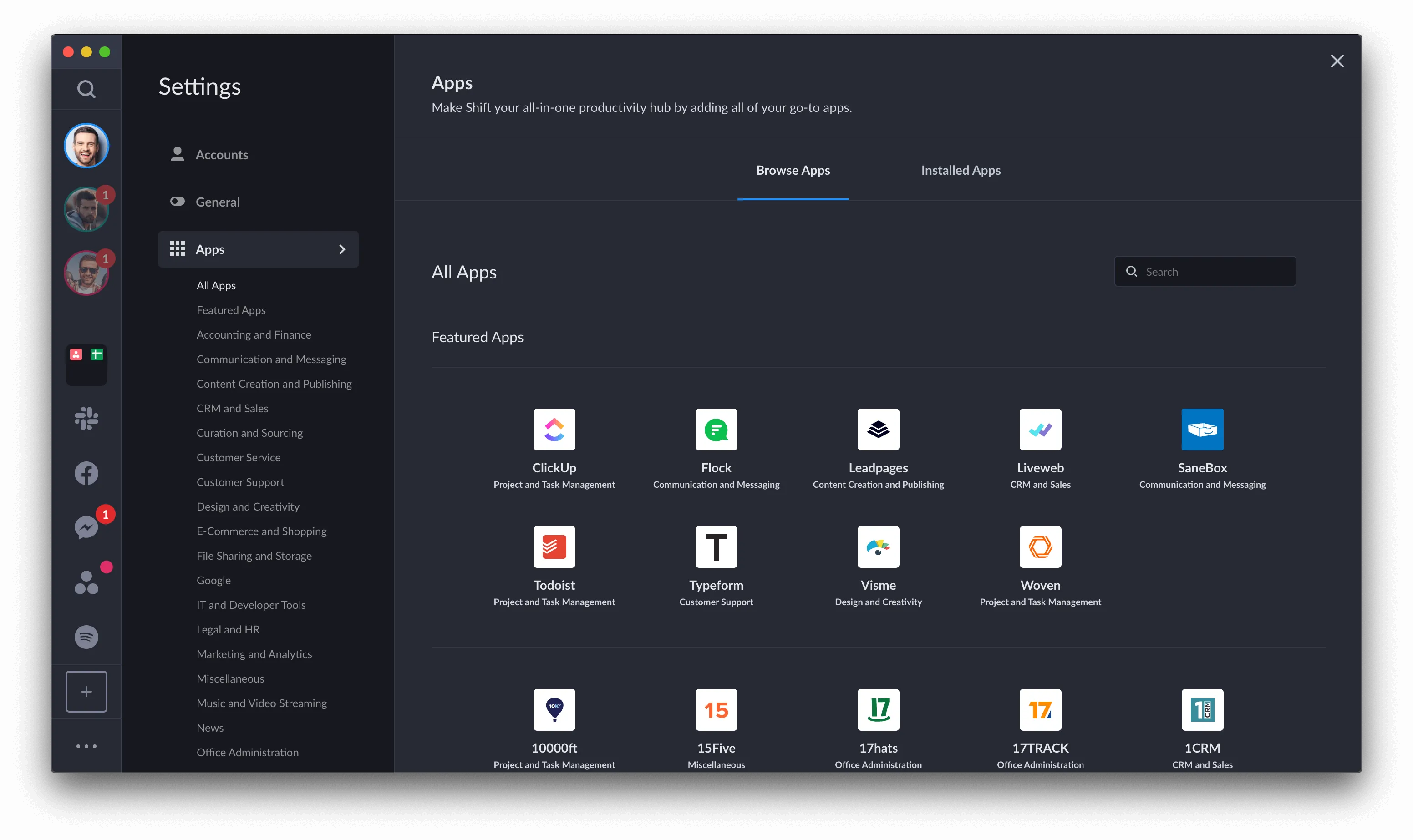Image resolution: width=1413 pixels, height=840 pixels.
Task: Open Facebook from the sidebar
Action: pyautogui.click(x=86, y=473)
